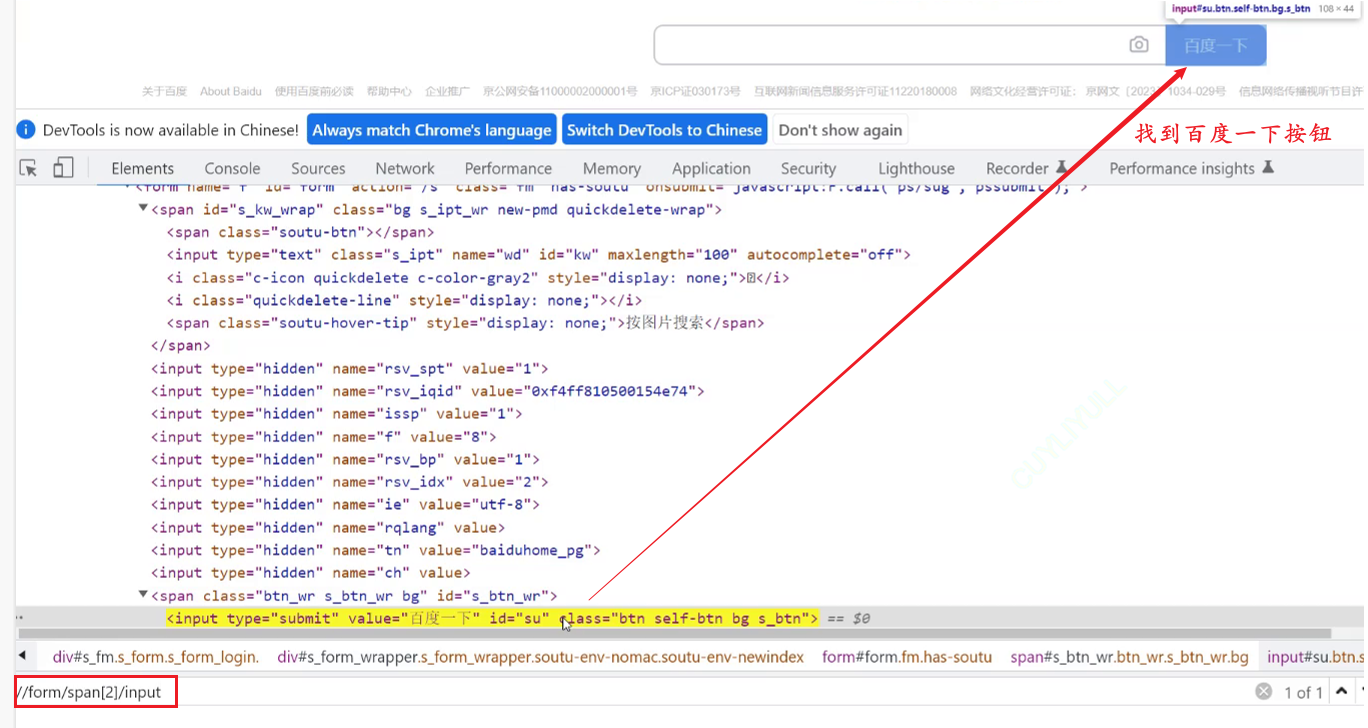Open the 使用百度前必读 link
This screenshot has width=1368, height=728.
pyautogui.click(x=314, y=91)
